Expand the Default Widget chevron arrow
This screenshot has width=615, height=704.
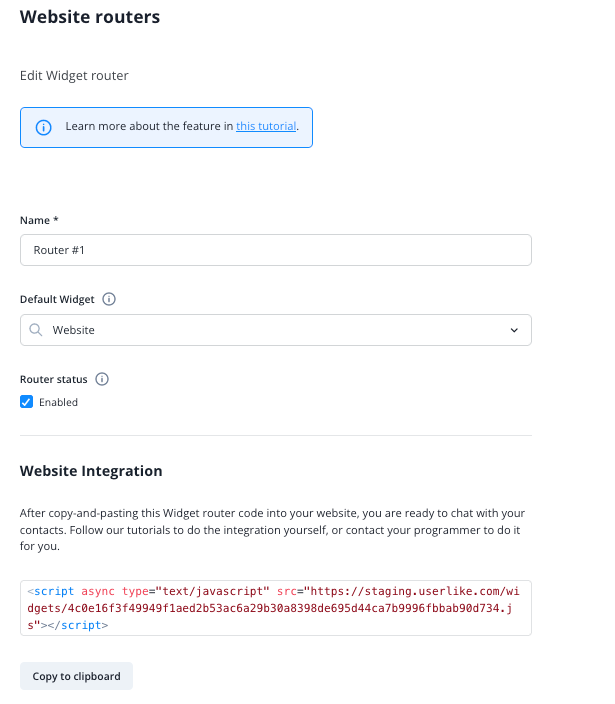click(x=514, y=330)
